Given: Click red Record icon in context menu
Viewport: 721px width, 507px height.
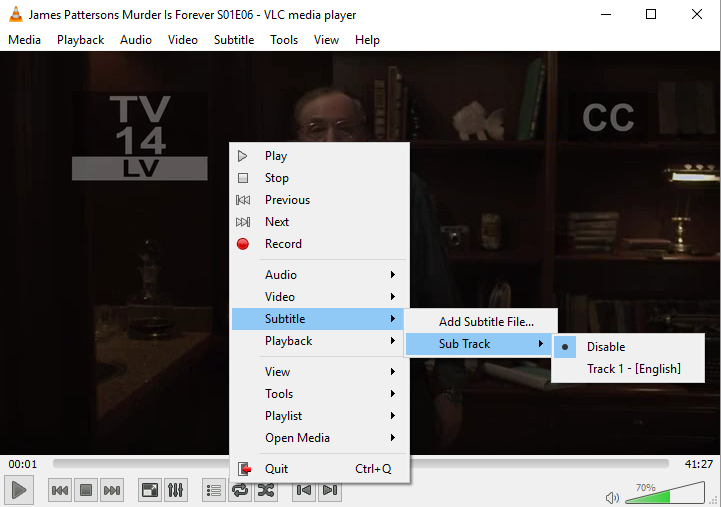Looking at the screenshot, I should [242, 244].
